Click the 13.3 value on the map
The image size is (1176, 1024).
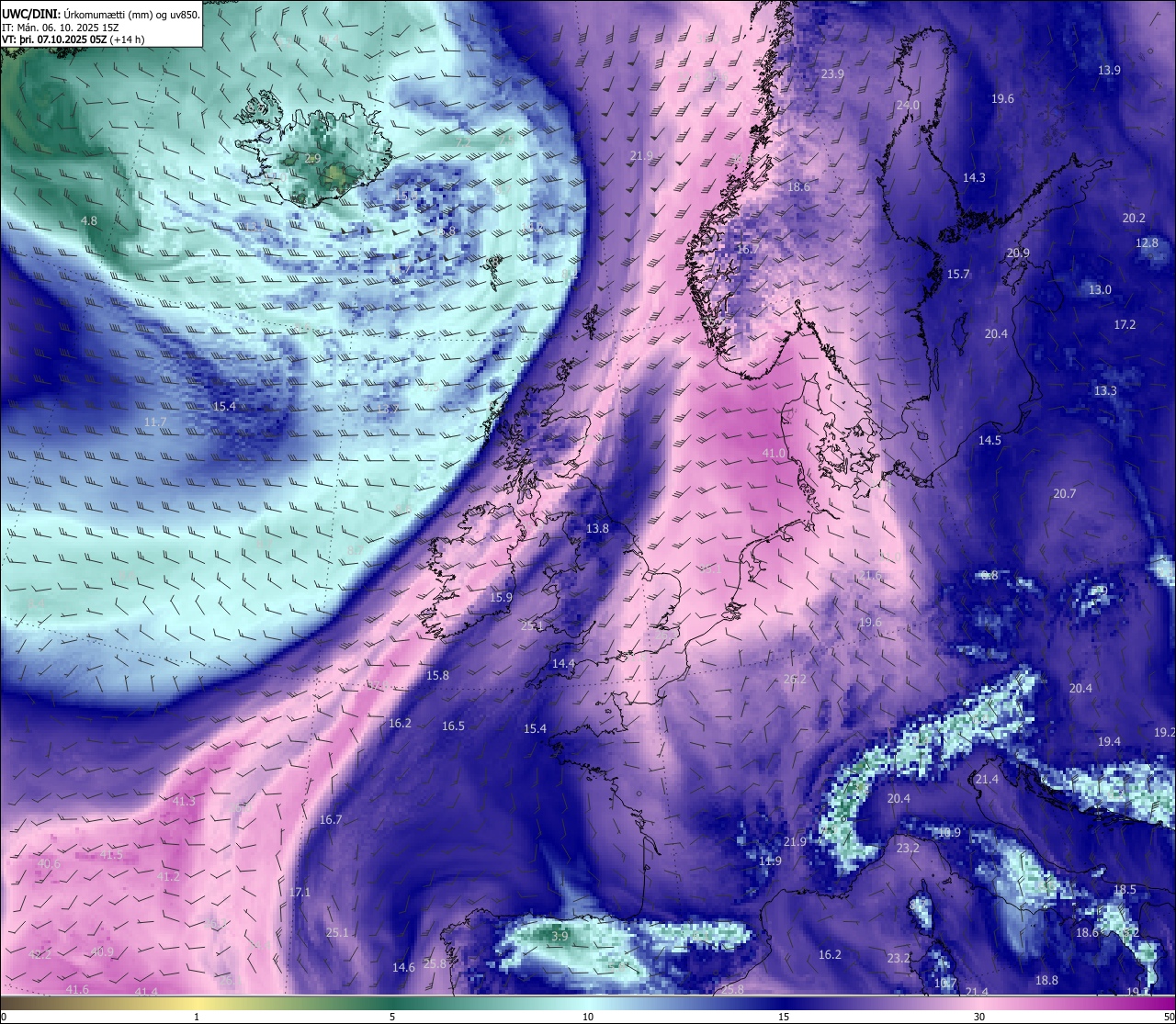(1105, 391)
